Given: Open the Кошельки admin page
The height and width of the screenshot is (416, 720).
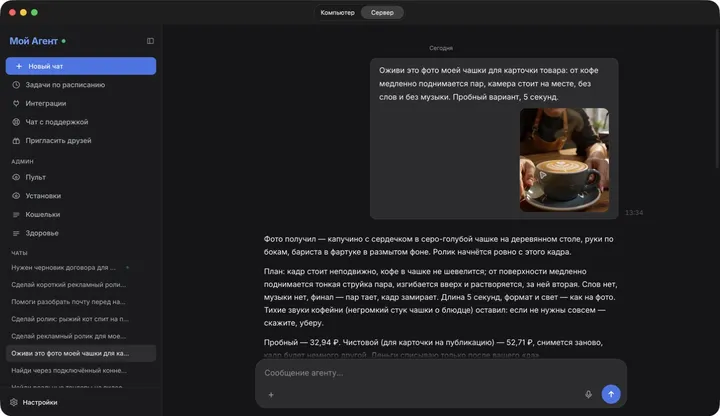Looking at the screenshot, I should [x=81, y=214].
